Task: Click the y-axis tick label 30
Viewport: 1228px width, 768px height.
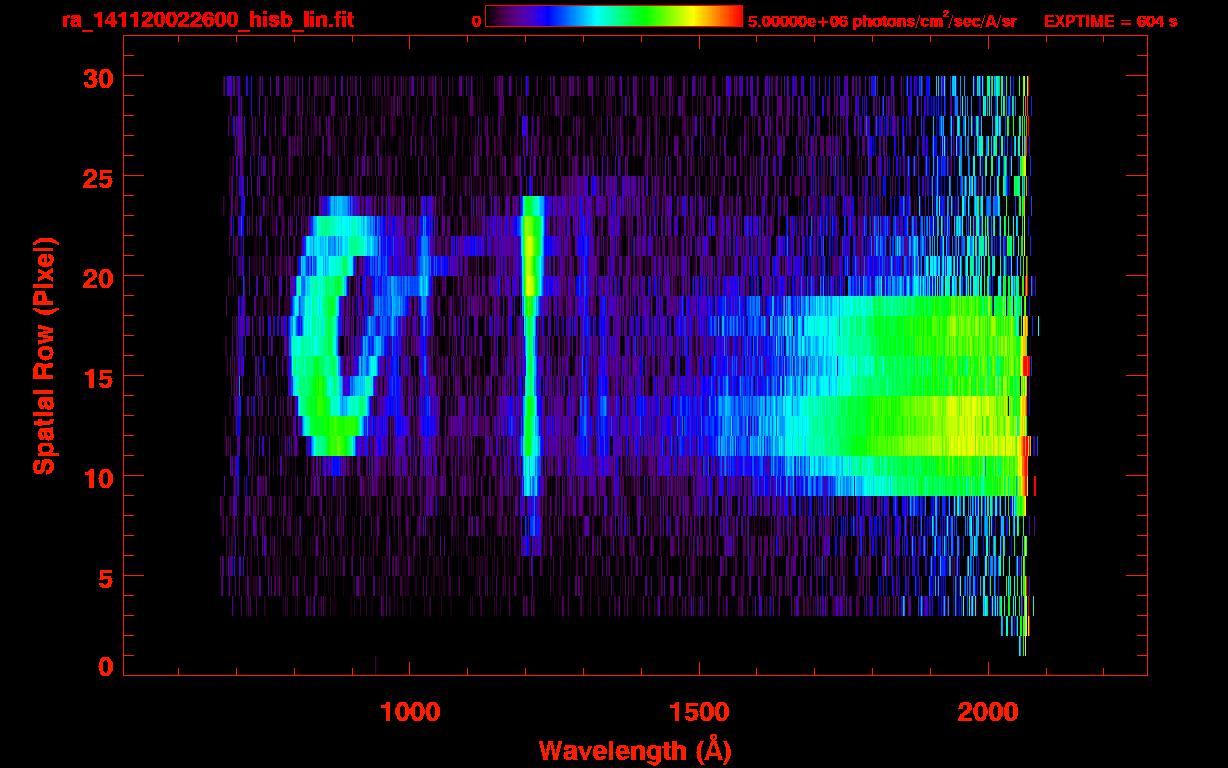Action: [x=97, y=77]
